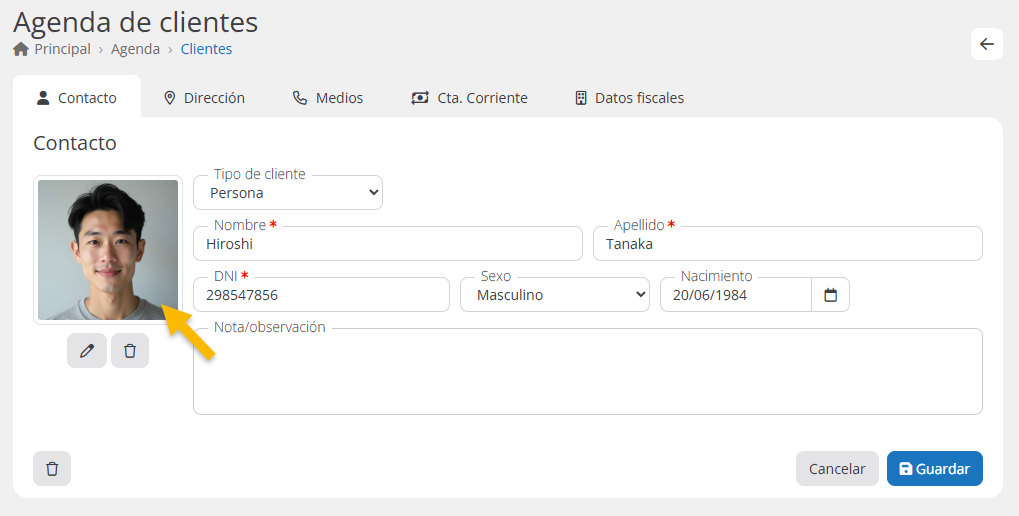
Task: Click the Agenda breadcrumb link
Action: [x=135, y=49]
